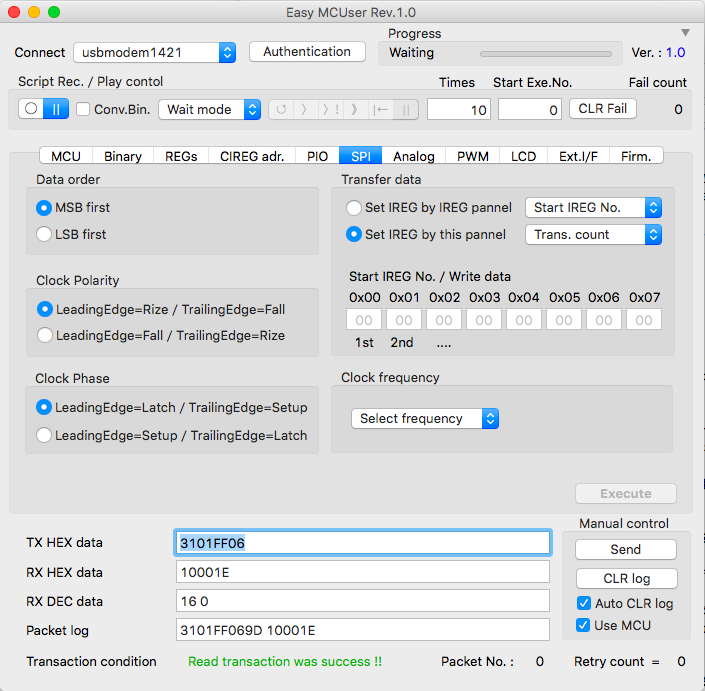Click the Waiting progress bar
Viewport: 705px width, 691px height.
[546, 53]
